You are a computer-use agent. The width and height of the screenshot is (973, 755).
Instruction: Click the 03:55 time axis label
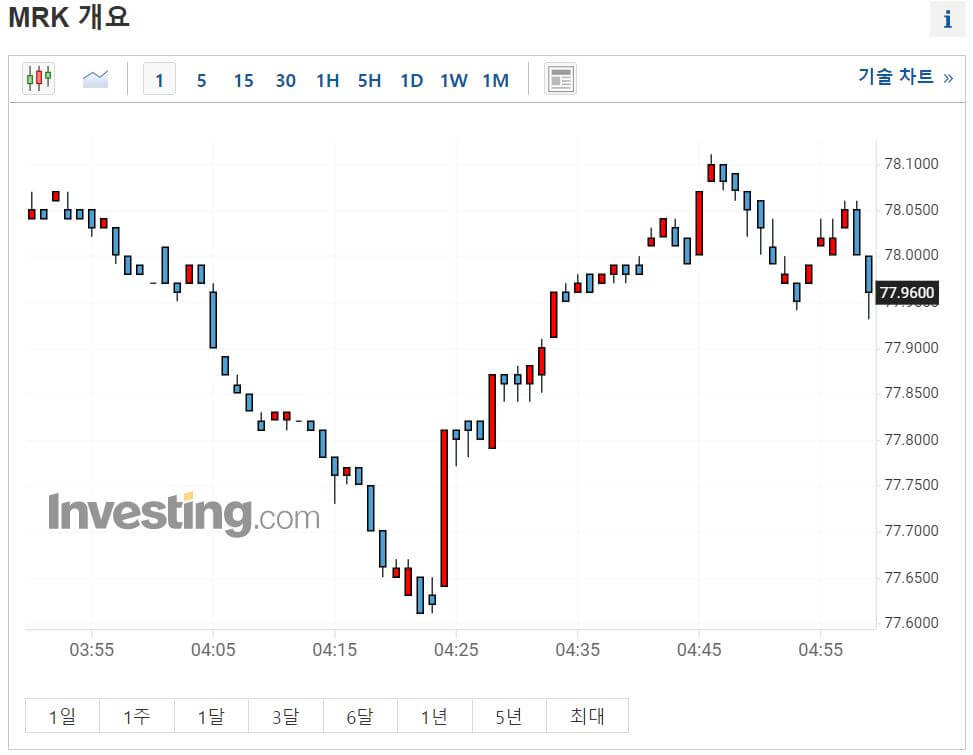(x=92, y=650)
